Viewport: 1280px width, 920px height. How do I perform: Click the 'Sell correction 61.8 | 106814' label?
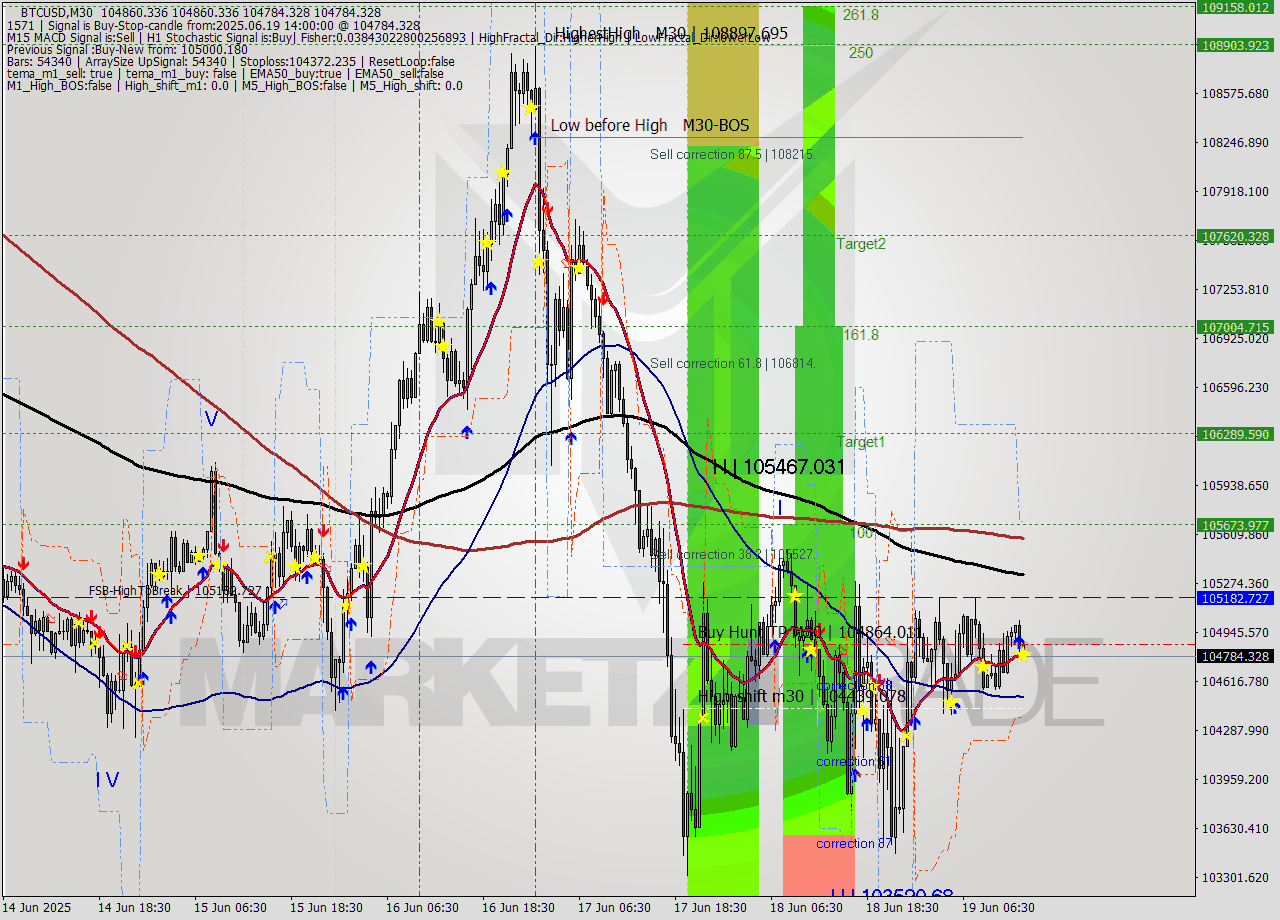tap(732, 363)
